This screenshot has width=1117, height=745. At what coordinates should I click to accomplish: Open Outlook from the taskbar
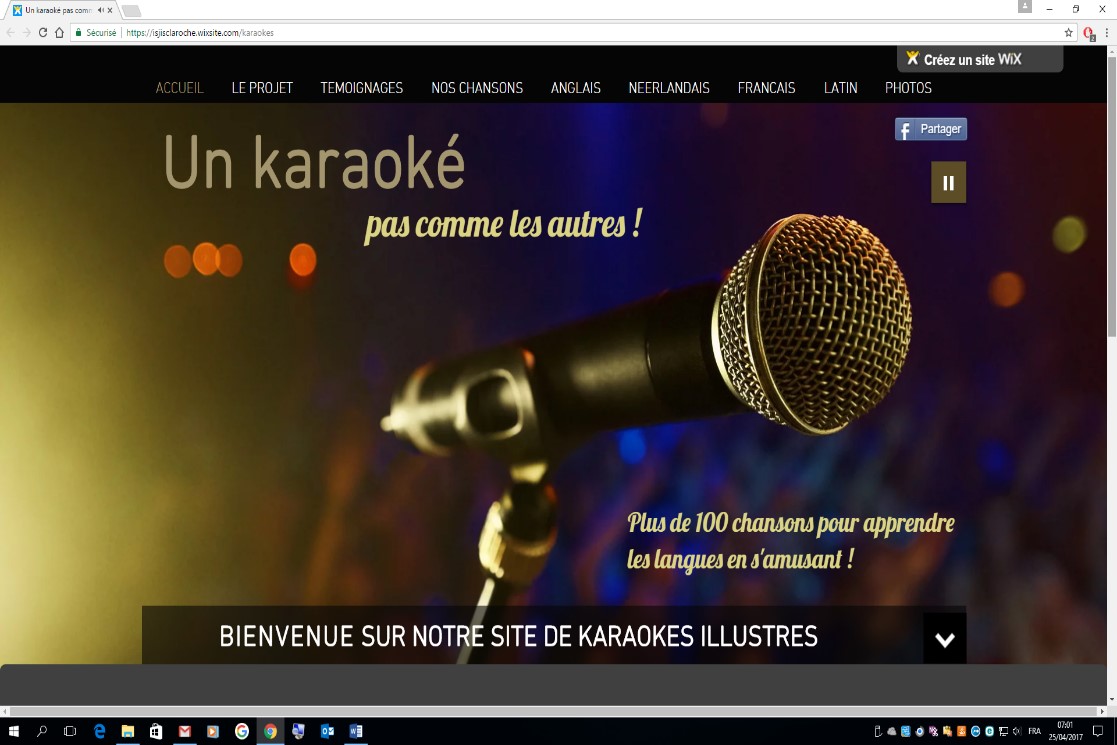click(x=326, y=732)
